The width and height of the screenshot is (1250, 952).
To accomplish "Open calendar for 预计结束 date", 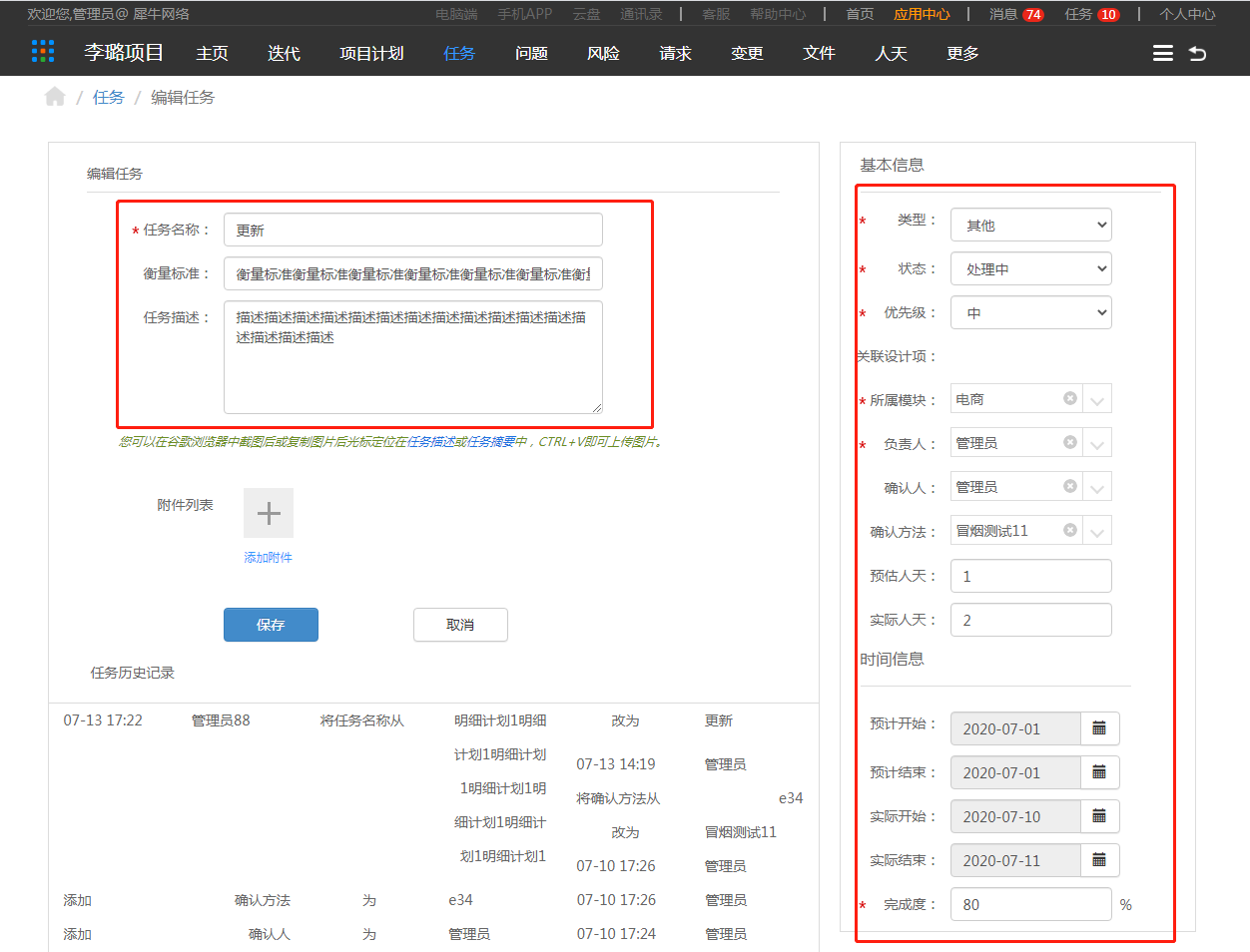I will click(1099, 772).
